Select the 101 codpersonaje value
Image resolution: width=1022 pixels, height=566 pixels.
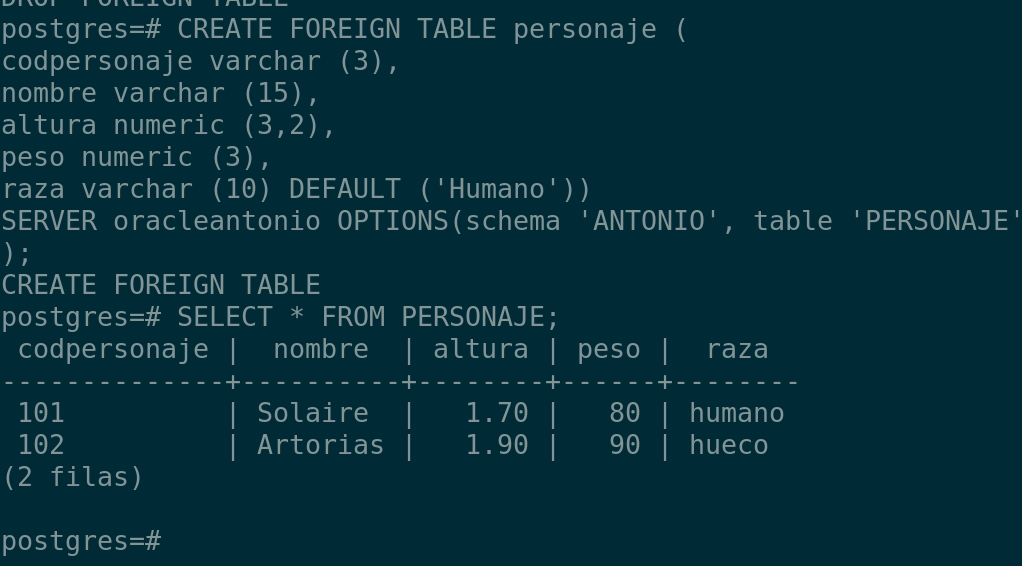click(41, 413)
